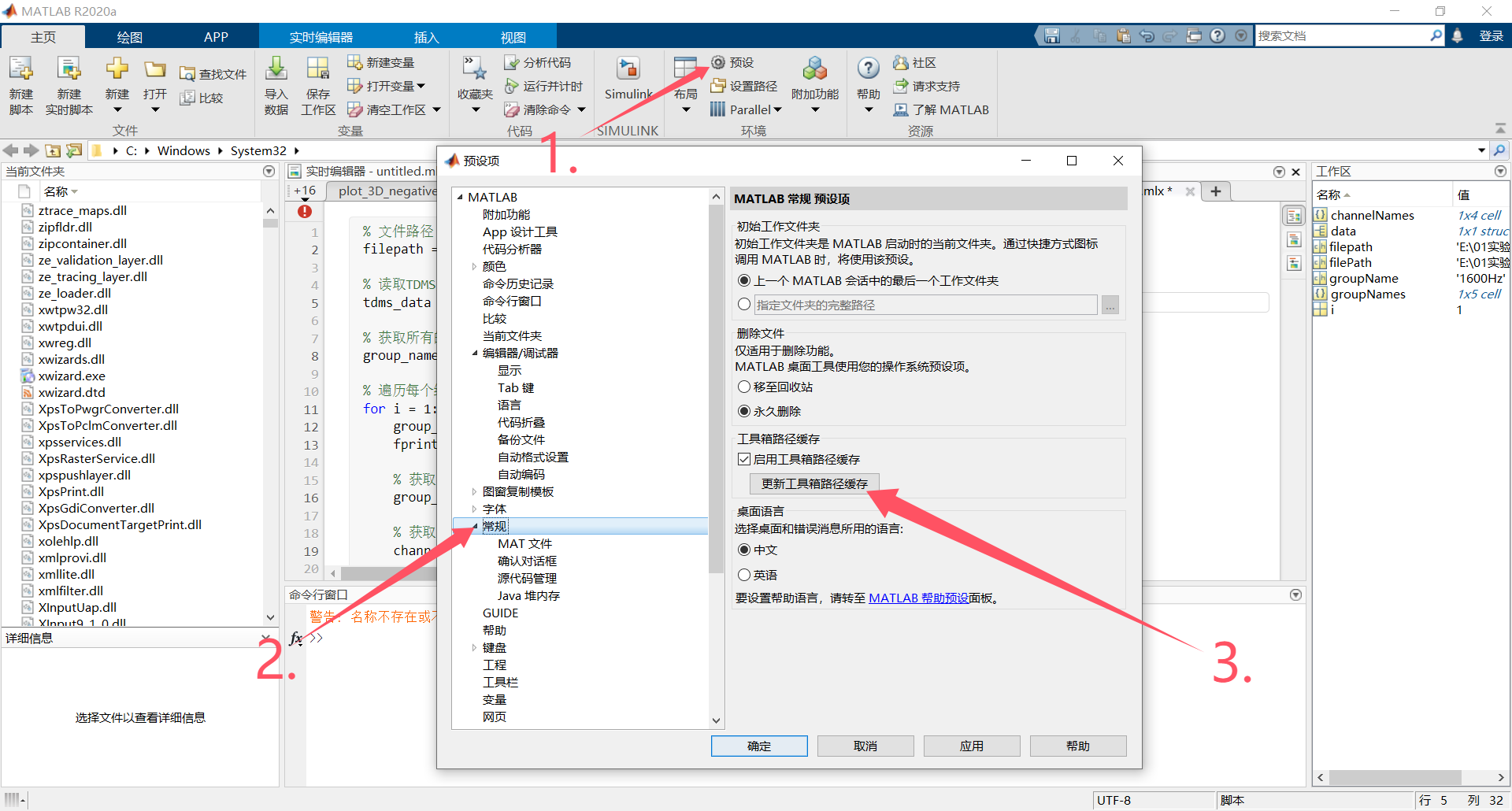Image resolution: width=1512 pixels, height=811 pixels.
Task: Switch to Live Editor (实时编辑器) tab
Action: 321,37
